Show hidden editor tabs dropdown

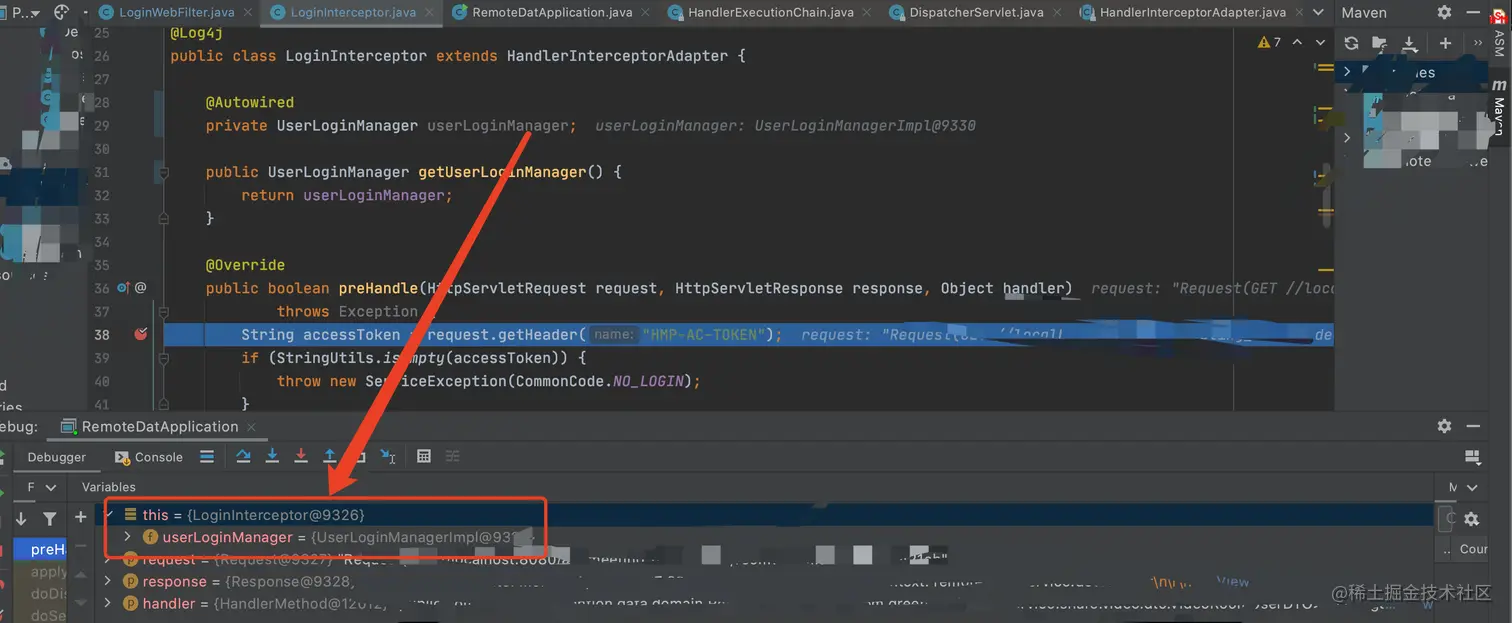pyautogui.click(x=1317, y=12)
